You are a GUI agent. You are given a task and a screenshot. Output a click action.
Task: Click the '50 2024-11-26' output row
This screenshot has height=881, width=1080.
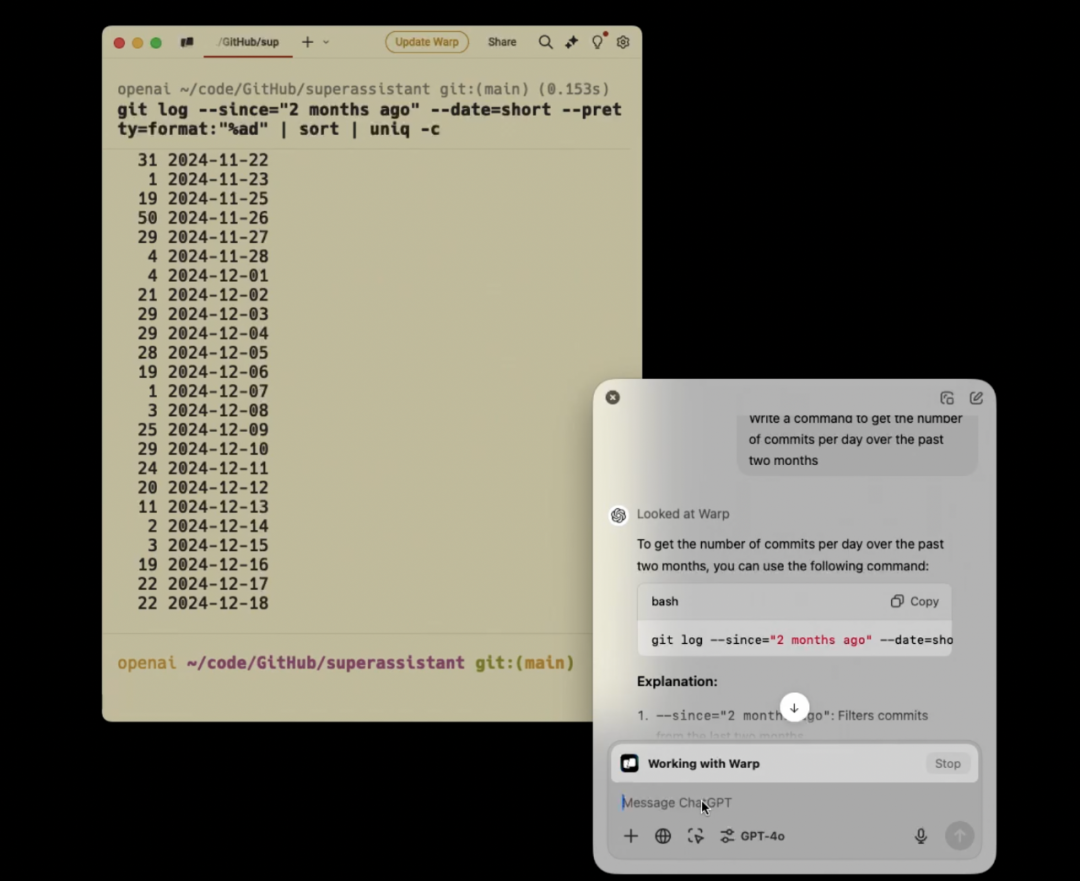coord(202,218)
